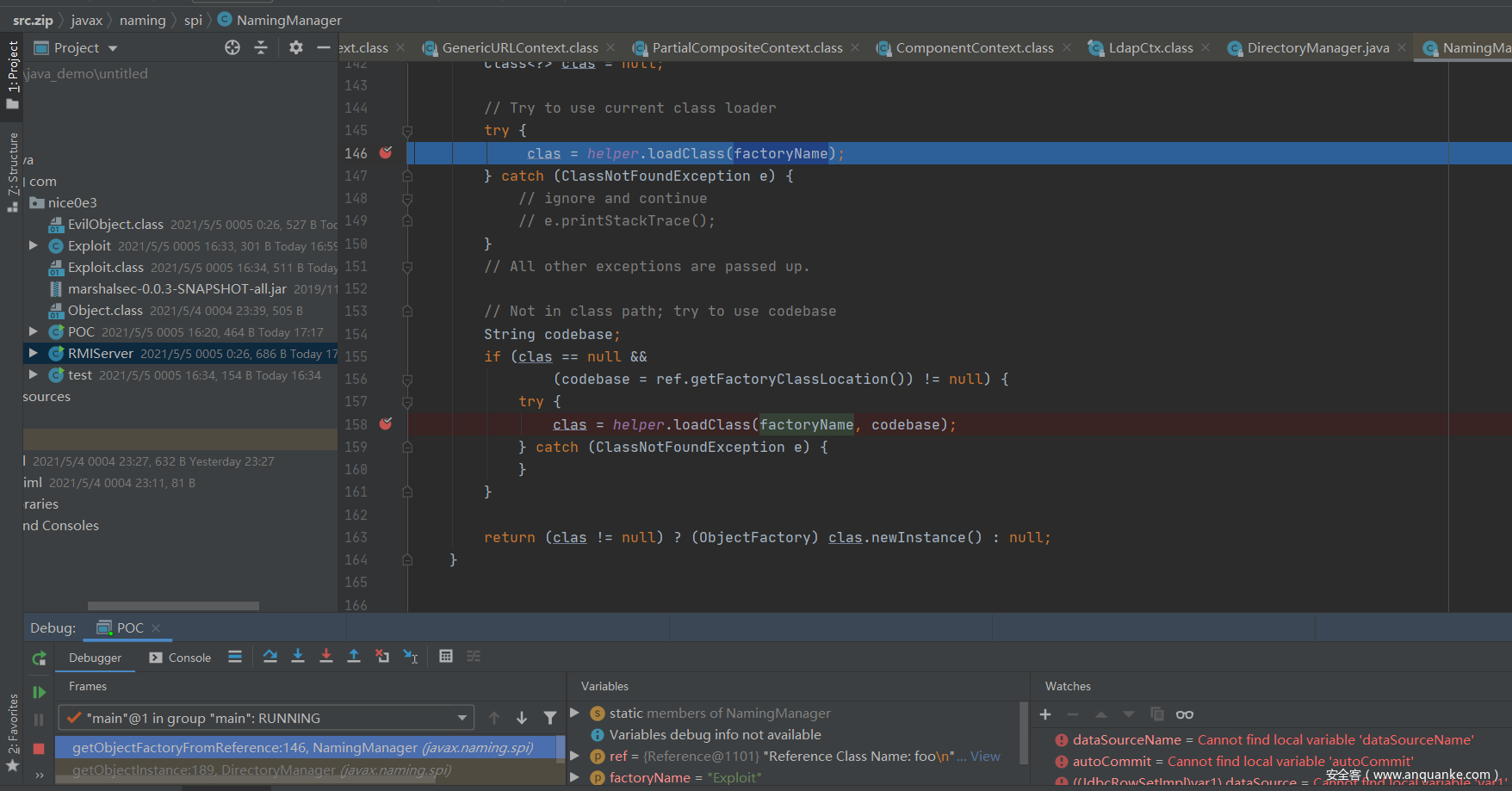
Task: Toggle breakpoint on line 146
Action: (386, 153)
